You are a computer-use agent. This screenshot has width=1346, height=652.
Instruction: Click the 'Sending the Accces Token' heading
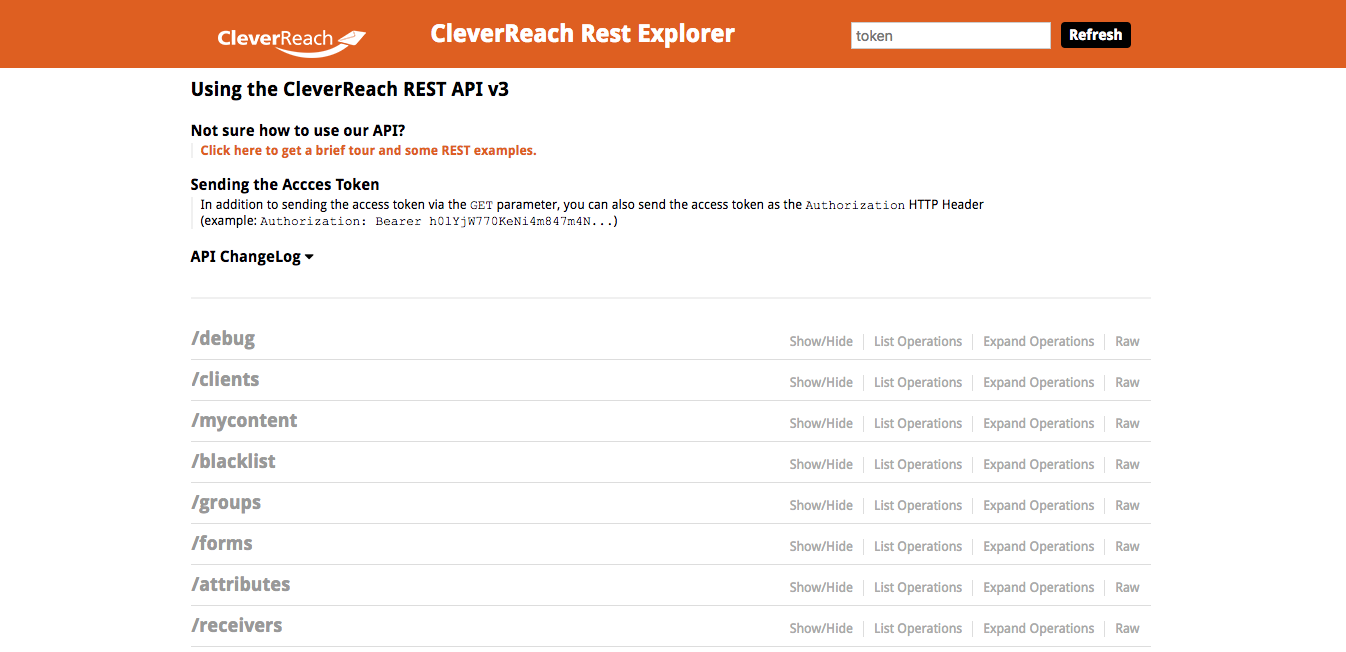coord(285,184)
